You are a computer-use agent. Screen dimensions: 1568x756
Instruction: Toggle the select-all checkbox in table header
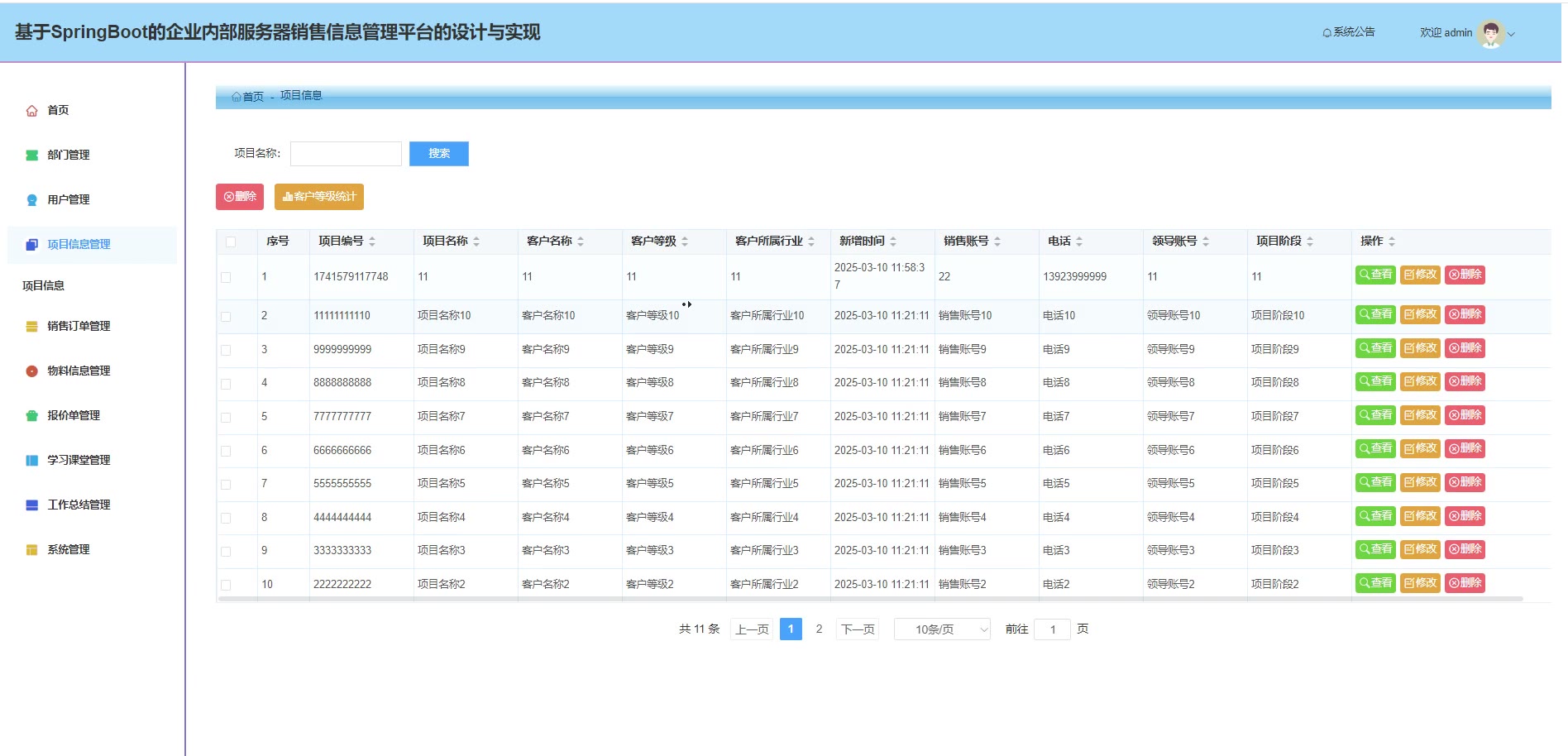(231, 242)
